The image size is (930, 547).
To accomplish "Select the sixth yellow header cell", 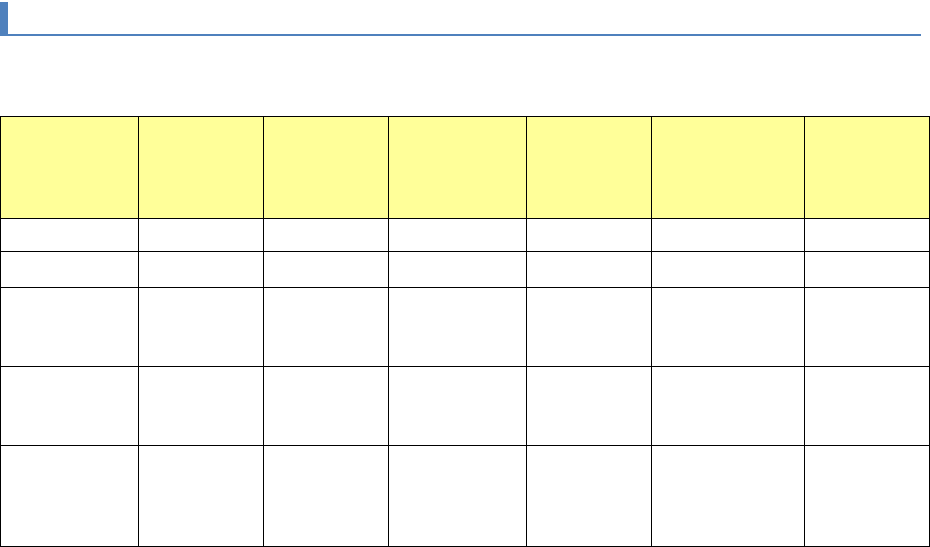I will point(728,168).
